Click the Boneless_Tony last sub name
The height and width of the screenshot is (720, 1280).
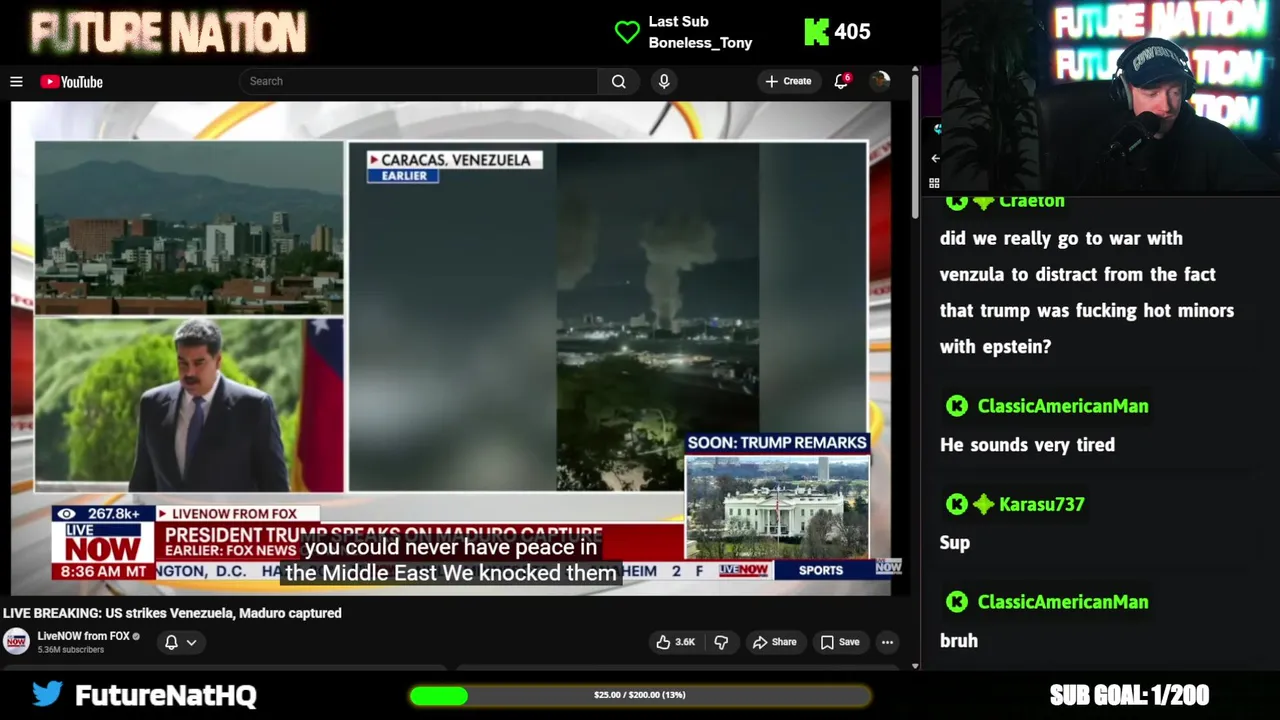[700, 43]
